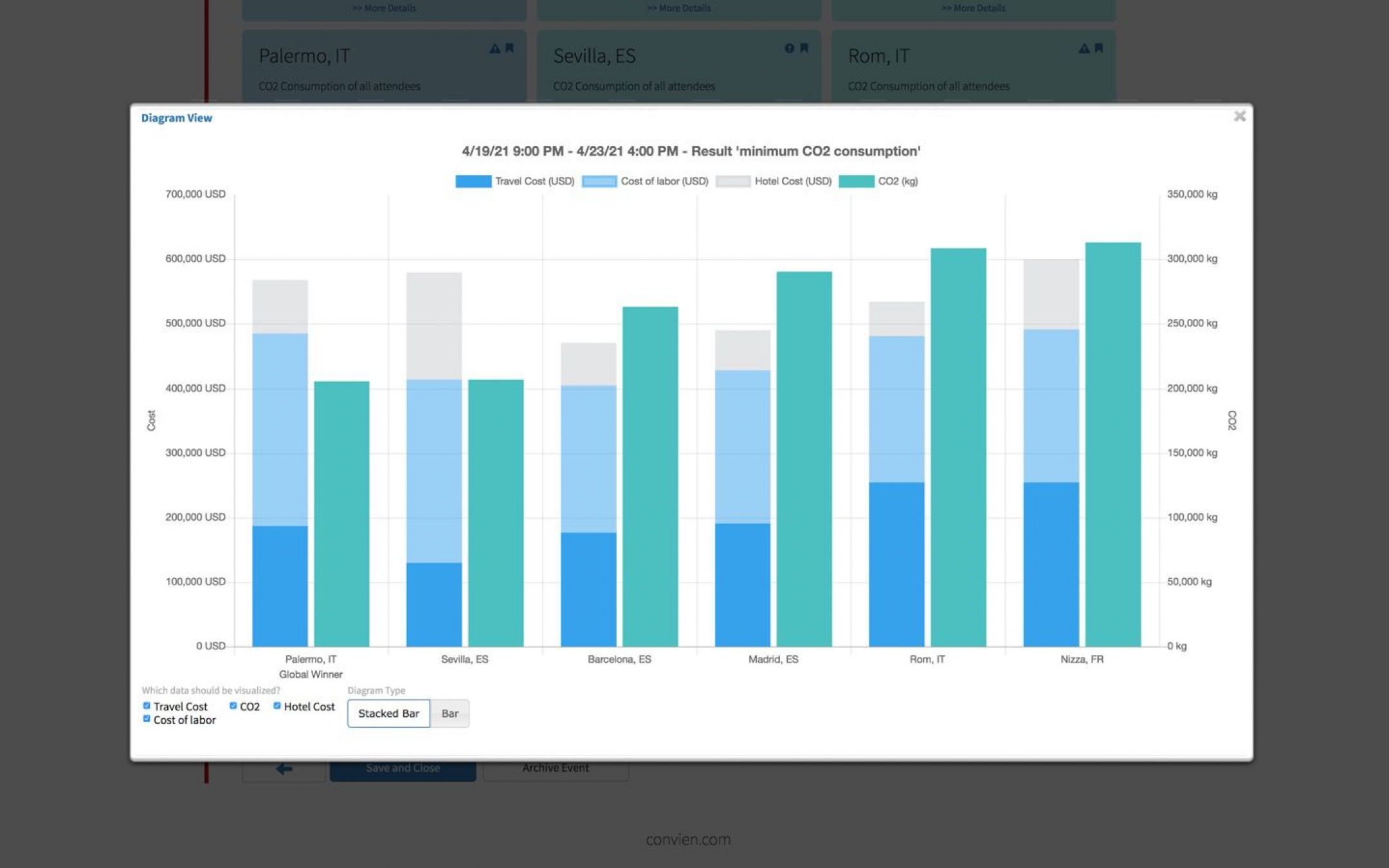Hide CO2 (kg) series via legend
The height and width of the screenshot is (868, 1389).
857,181
